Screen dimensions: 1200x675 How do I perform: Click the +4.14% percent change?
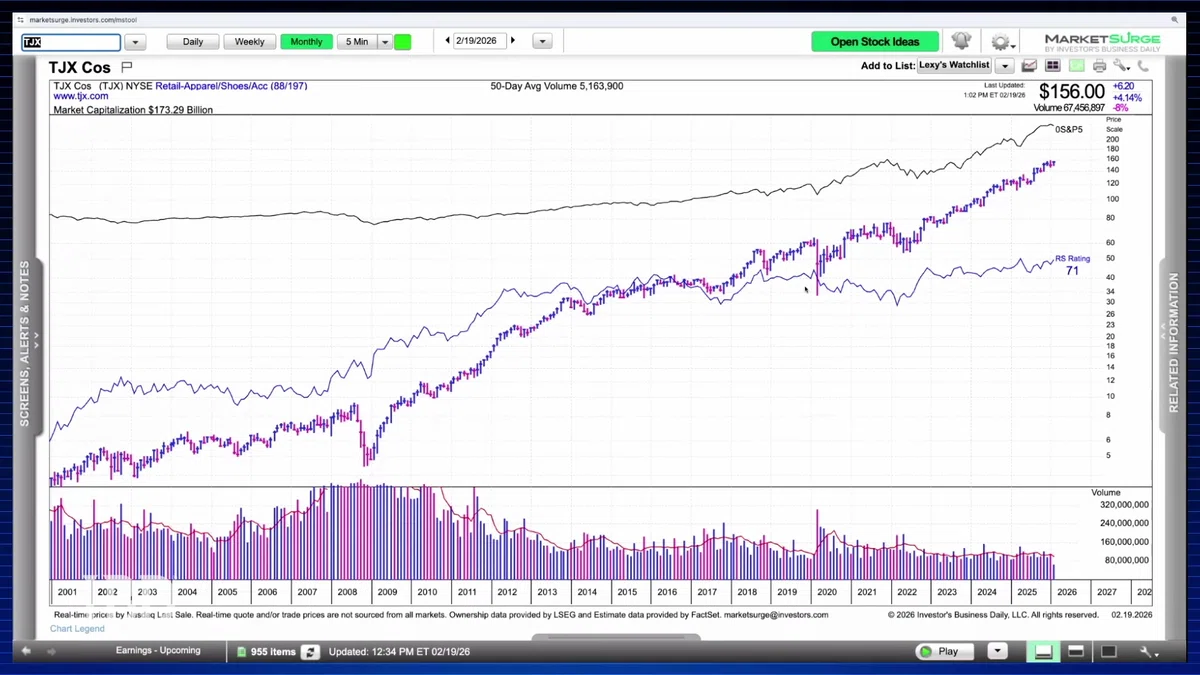(x=1125, y=98)
